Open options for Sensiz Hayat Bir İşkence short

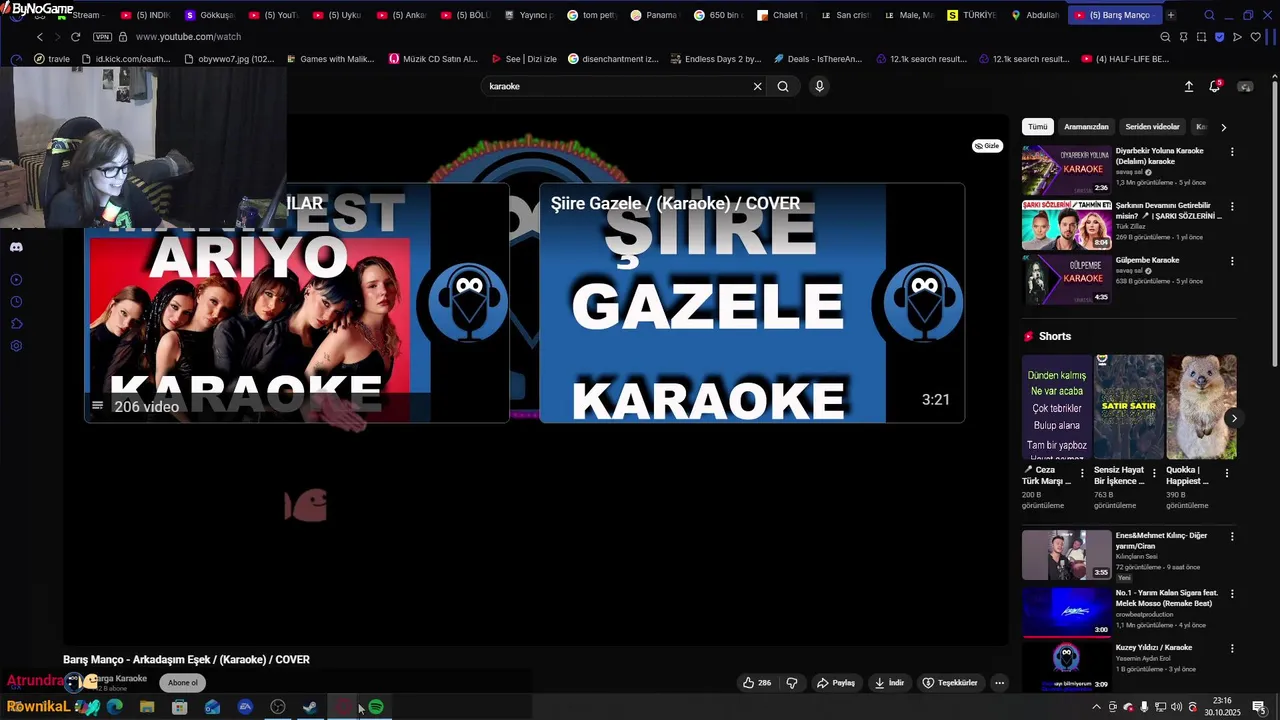click(x=1154, y=474)
